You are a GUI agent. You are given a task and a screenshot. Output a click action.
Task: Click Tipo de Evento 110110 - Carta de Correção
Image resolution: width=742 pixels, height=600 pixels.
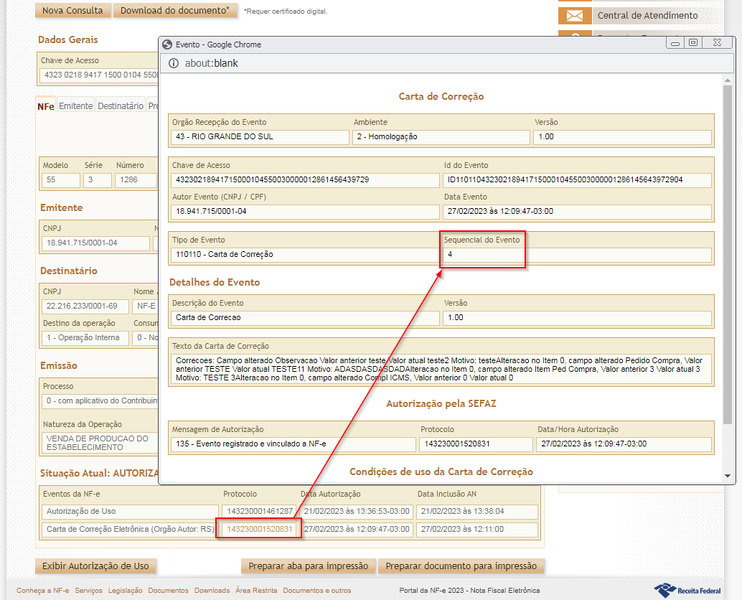(305, 255)
